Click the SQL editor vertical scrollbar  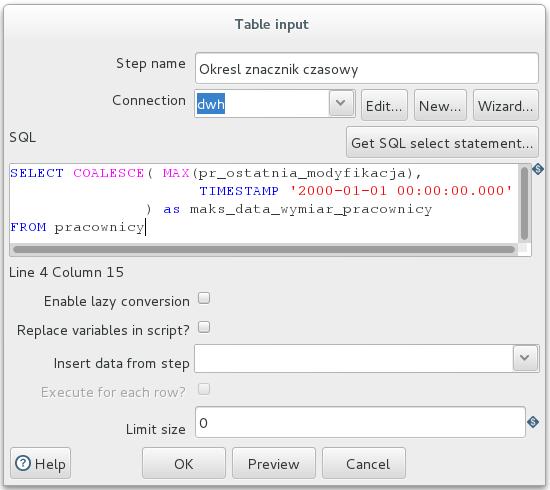524,203
